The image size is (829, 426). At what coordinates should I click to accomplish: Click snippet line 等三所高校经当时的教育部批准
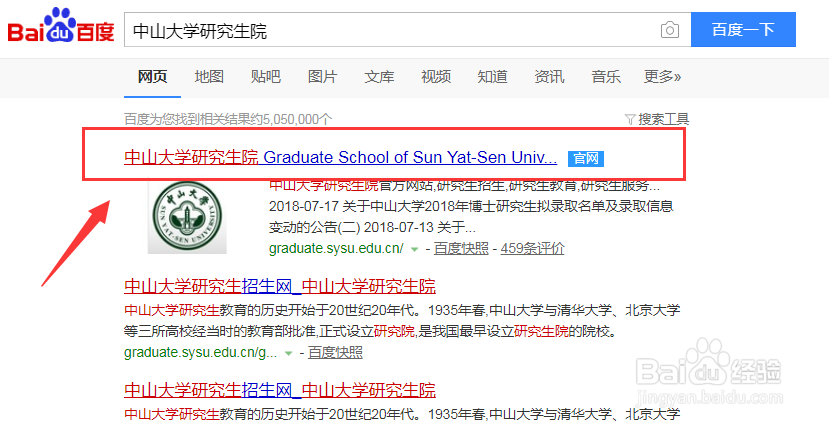[x=371, y=331]
